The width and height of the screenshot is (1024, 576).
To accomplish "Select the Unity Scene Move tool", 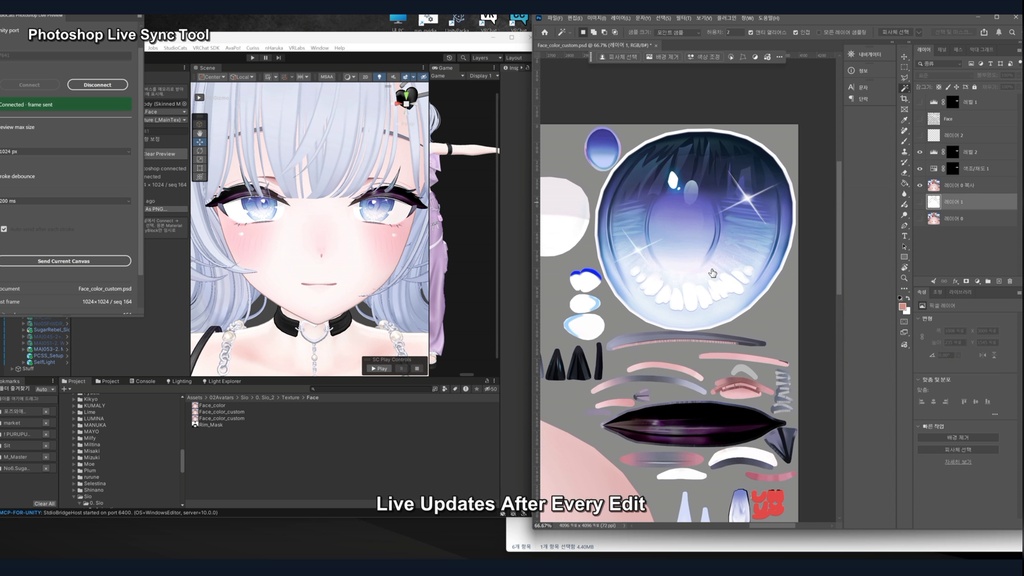I will 200,142.
